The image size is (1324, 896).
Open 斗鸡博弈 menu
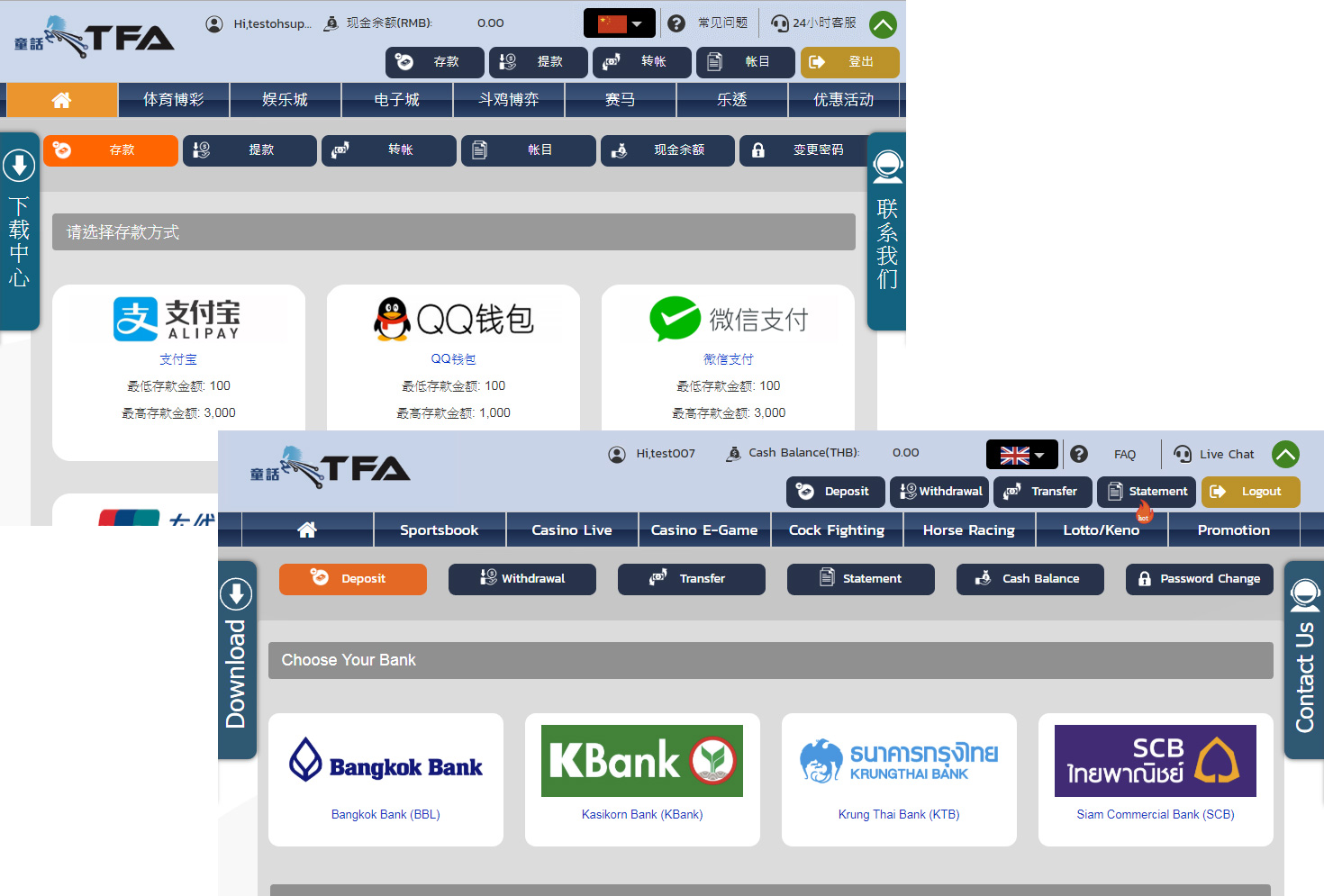[509, 100]
